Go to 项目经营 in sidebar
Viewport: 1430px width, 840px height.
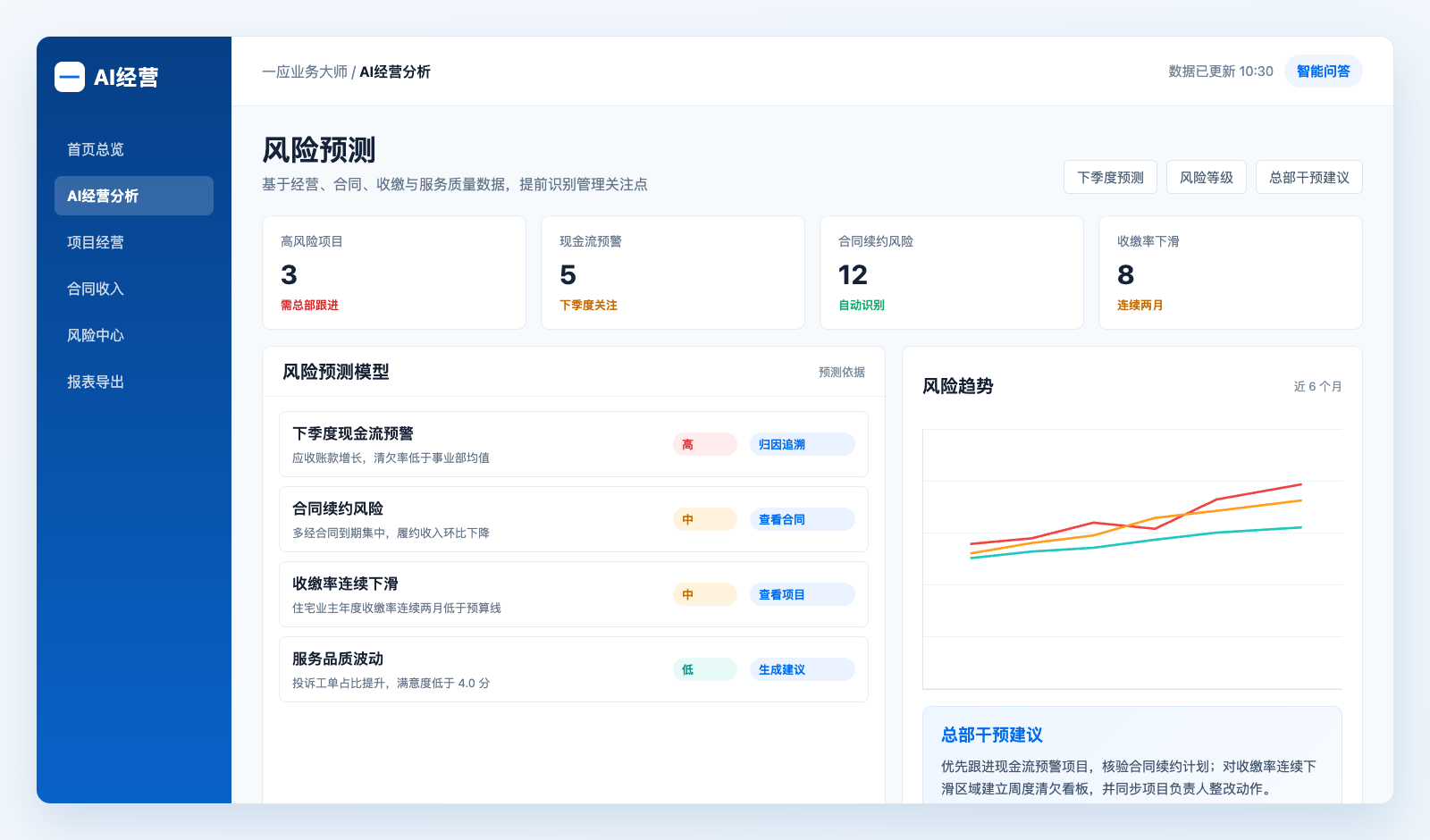click(134, 242)
